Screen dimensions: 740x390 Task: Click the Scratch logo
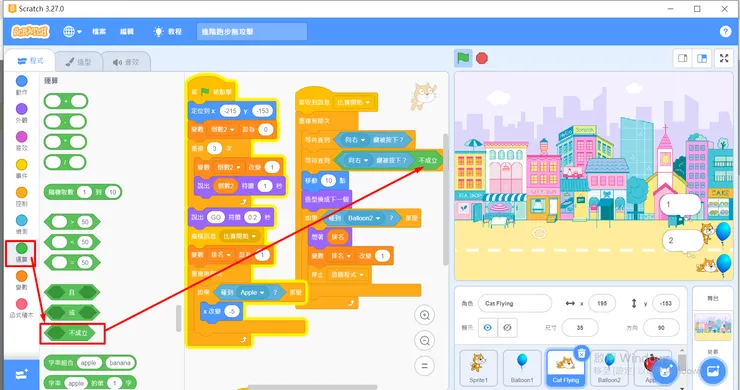(x=30, y=32)
